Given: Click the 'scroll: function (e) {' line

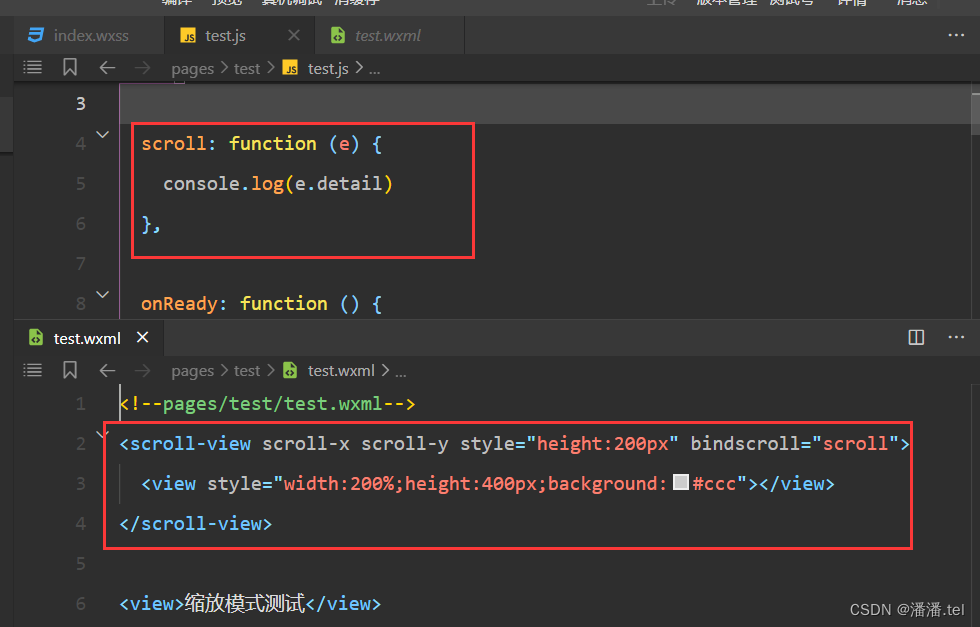Looking at the screenshot, I should 261,144.
